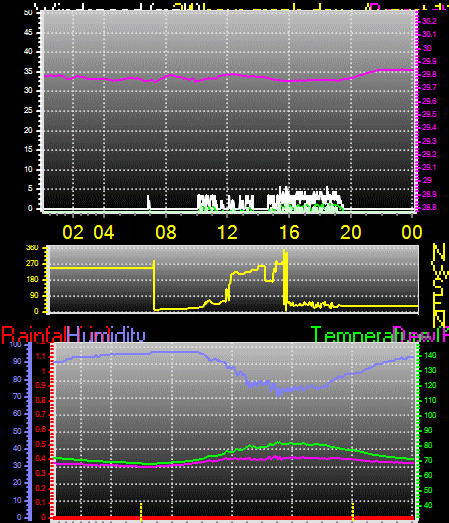Click the 0.9 value on rainfall axis
This screenshot has height=523, width=449.
41,386
